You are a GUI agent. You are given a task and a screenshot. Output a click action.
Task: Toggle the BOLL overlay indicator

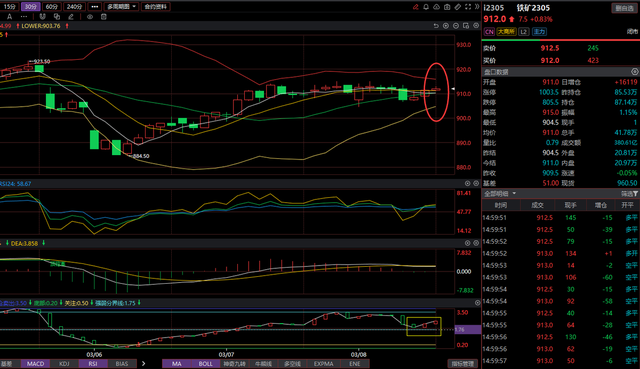click(x=205, y=363)
